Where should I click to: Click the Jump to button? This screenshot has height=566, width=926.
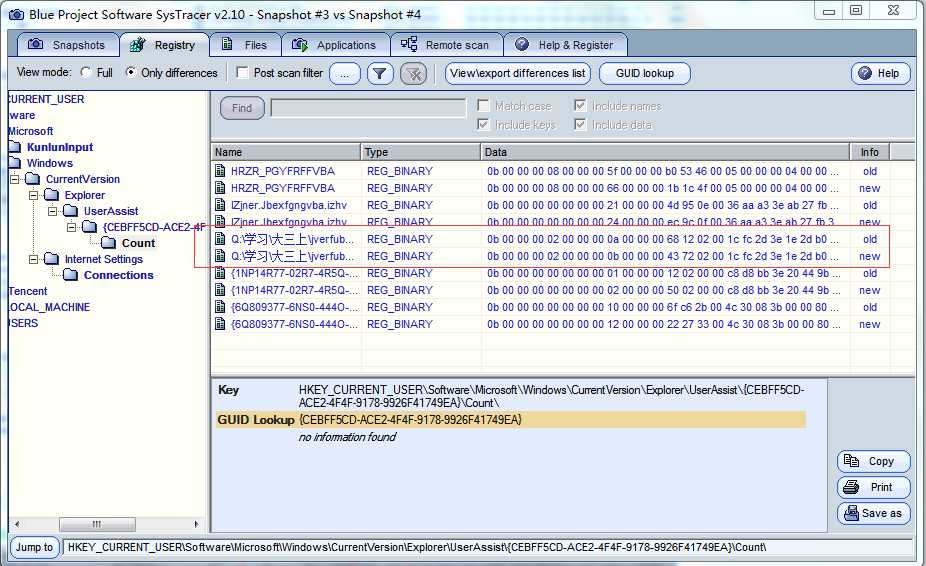(34, 547)
